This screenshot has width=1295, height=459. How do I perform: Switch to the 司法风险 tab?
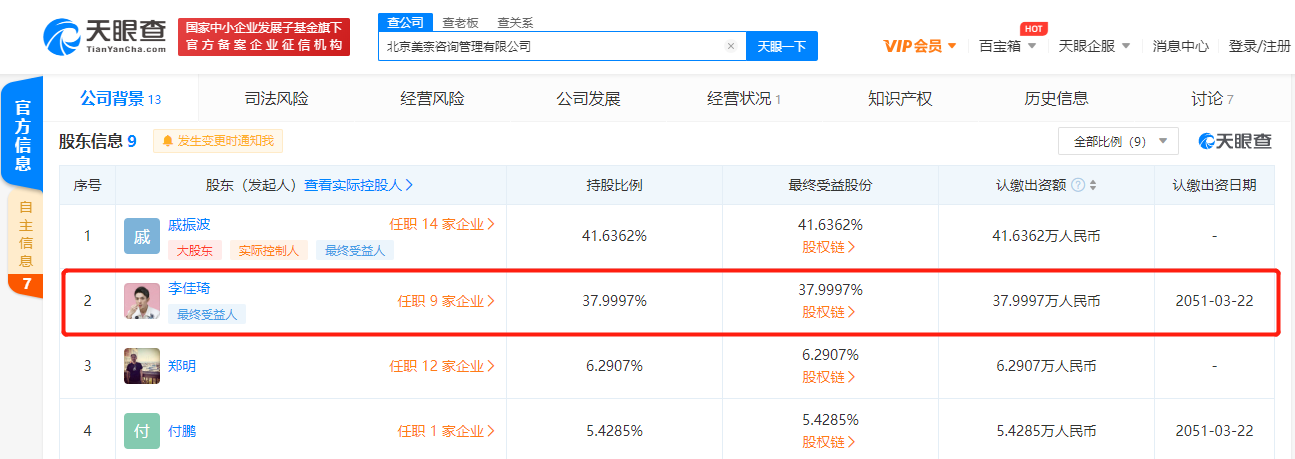[277, 99]
